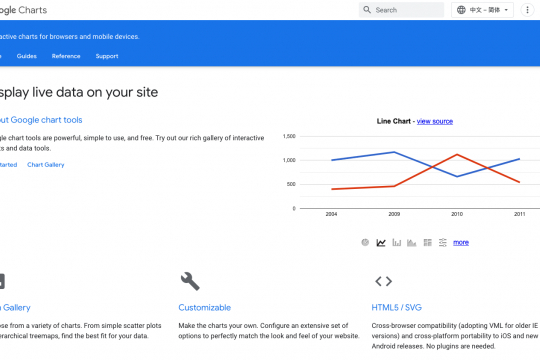Viewport: 540px width, 360px height.
Task: Click the more chart types link
Action: tap(461, 243)
